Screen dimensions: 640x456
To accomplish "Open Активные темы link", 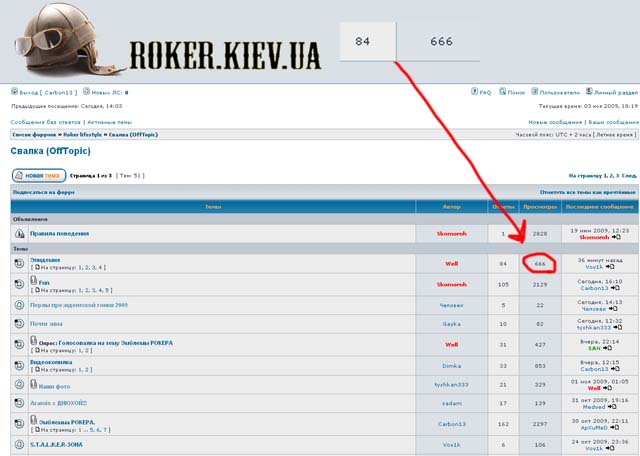I will 109,122.
